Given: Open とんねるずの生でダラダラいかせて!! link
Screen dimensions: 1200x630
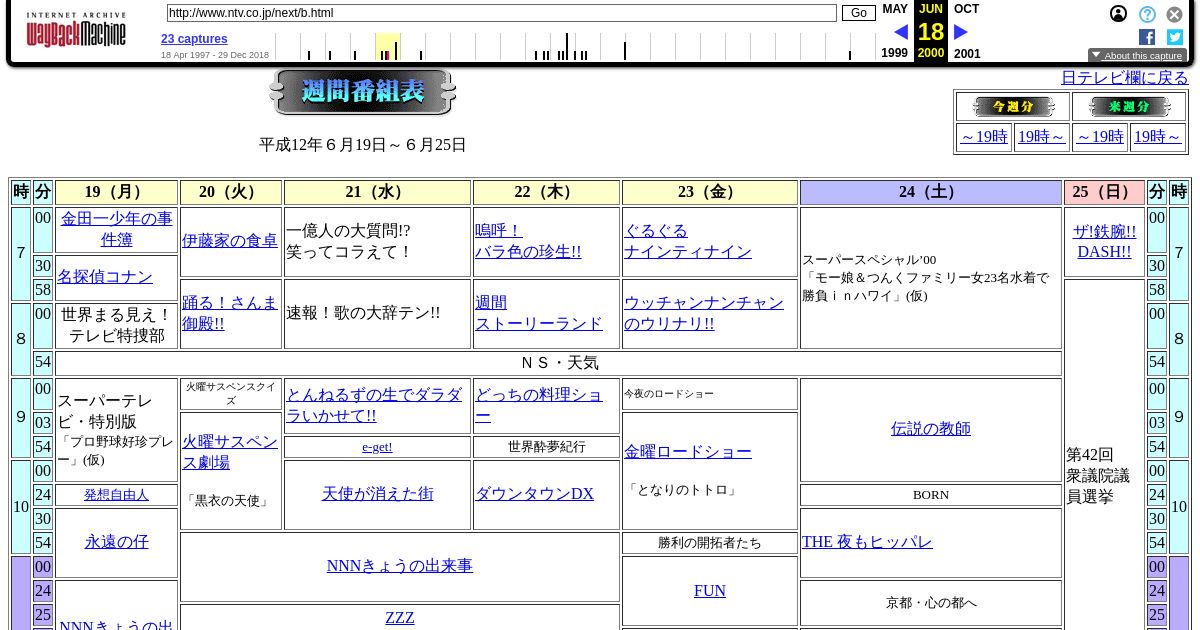Looking at the screenshot, I should tap(374, 405).
